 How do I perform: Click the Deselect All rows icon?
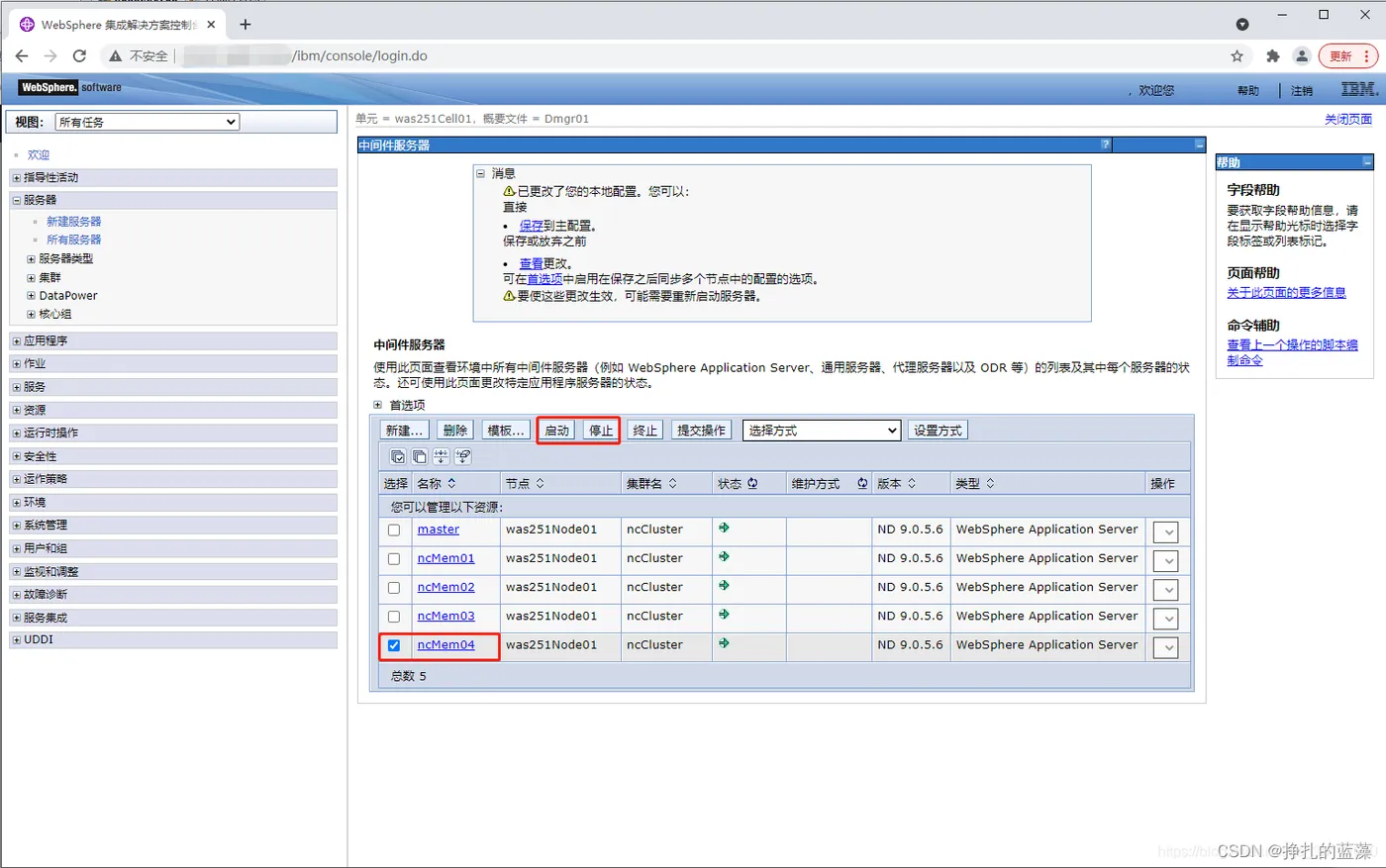pos(420,456)
